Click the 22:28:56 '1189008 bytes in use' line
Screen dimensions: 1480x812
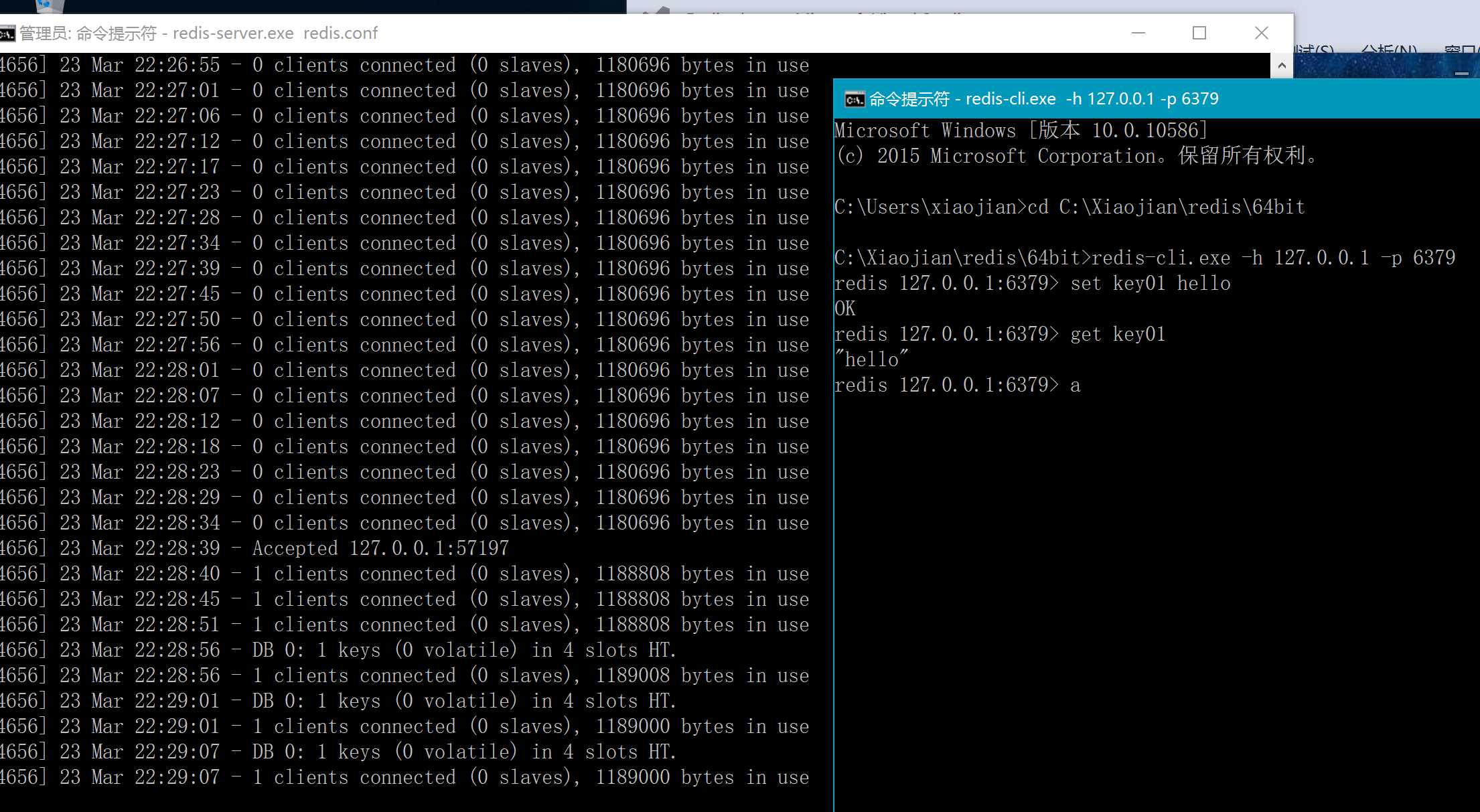click(404, 675)
